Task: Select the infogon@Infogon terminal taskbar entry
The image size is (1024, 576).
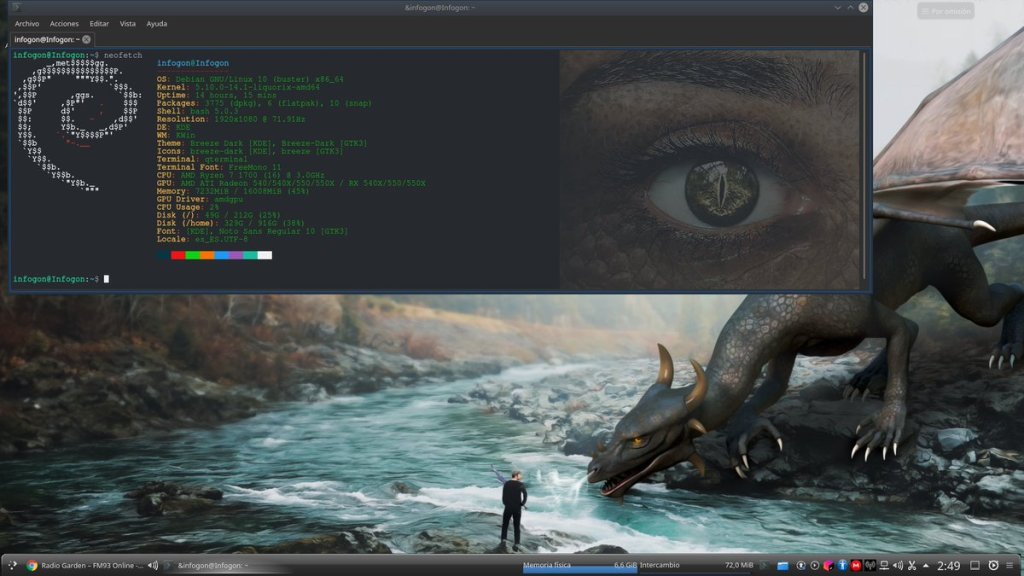Action: point(212,566)
